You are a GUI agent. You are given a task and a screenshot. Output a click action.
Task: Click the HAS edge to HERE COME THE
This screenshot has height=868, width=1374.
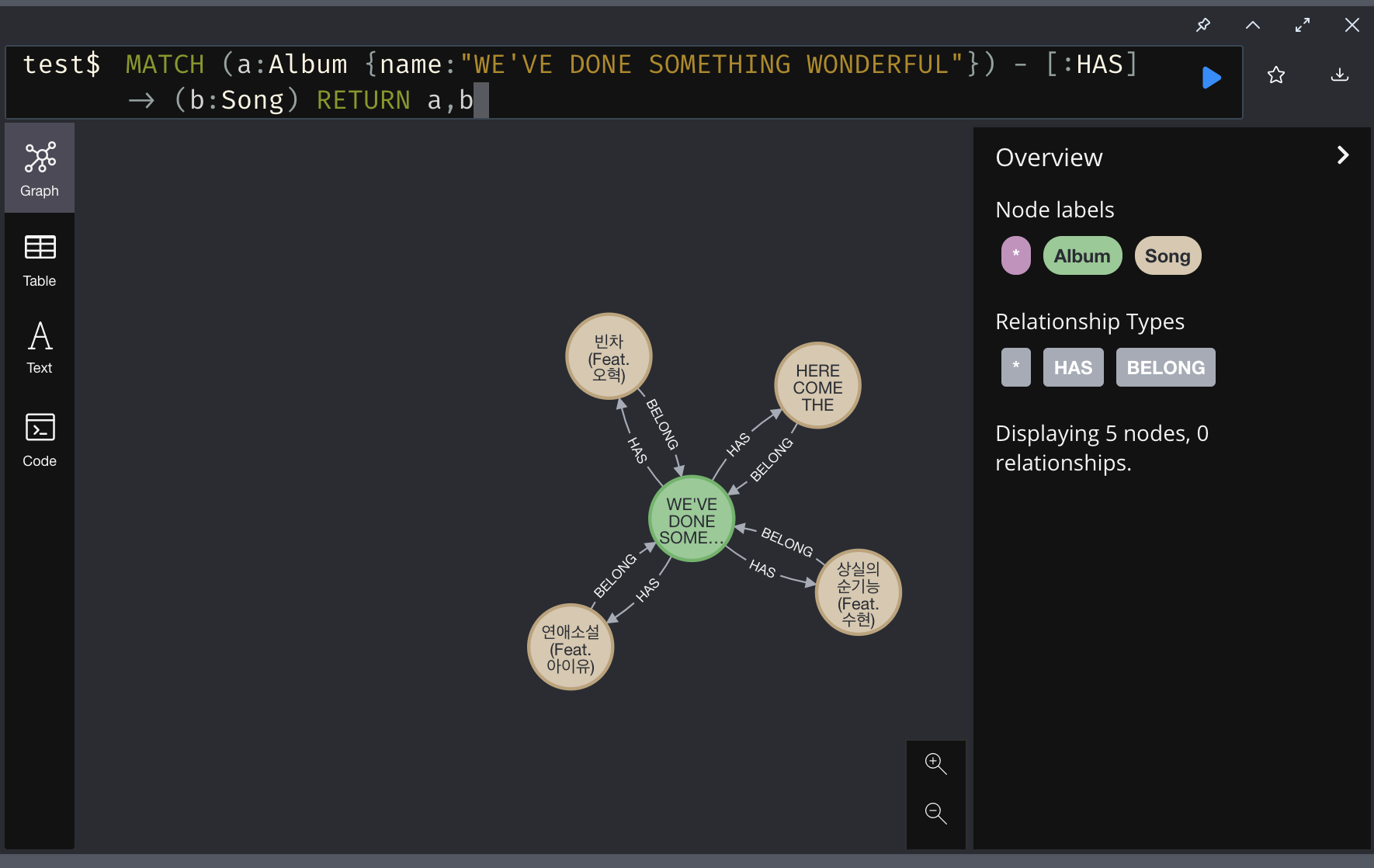click(x=738, y=444)
